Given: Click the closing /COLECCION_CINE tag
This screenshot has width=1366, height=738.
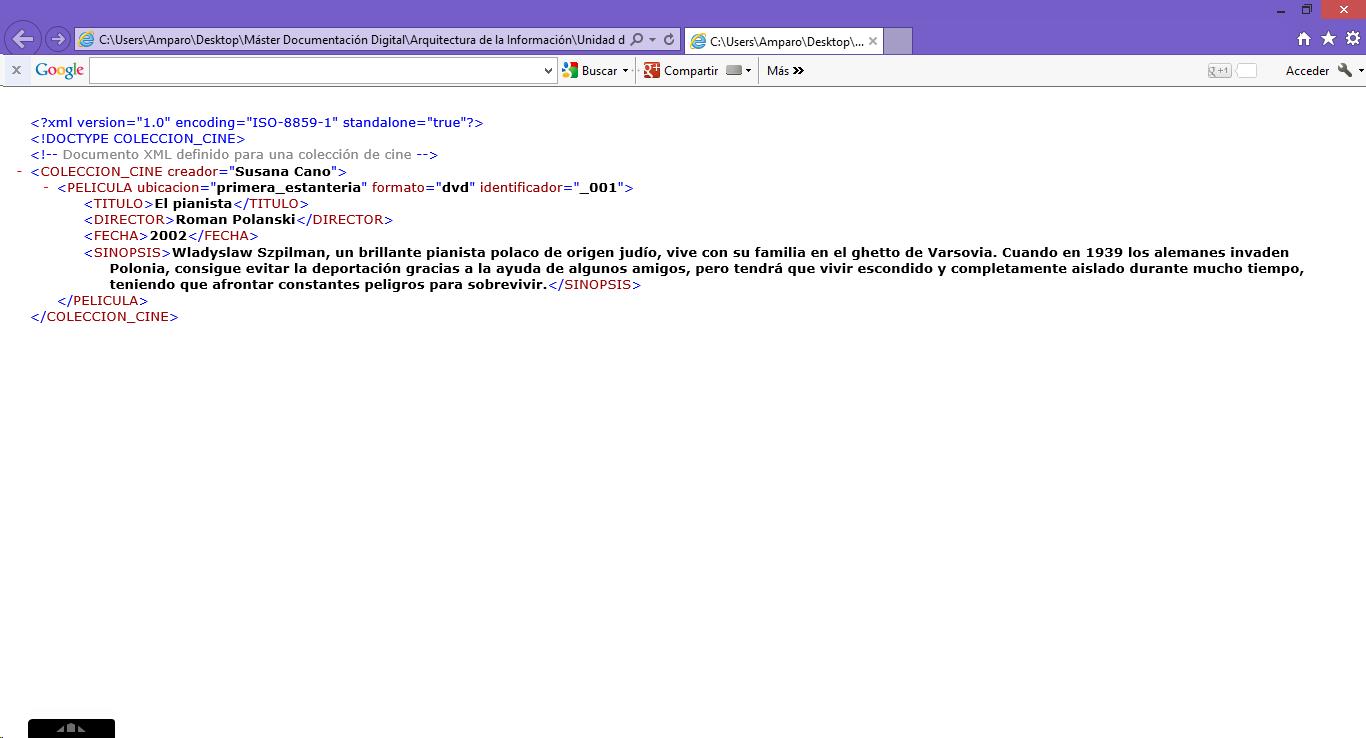Looking at the screenshot, I should (x=105, y=316).
